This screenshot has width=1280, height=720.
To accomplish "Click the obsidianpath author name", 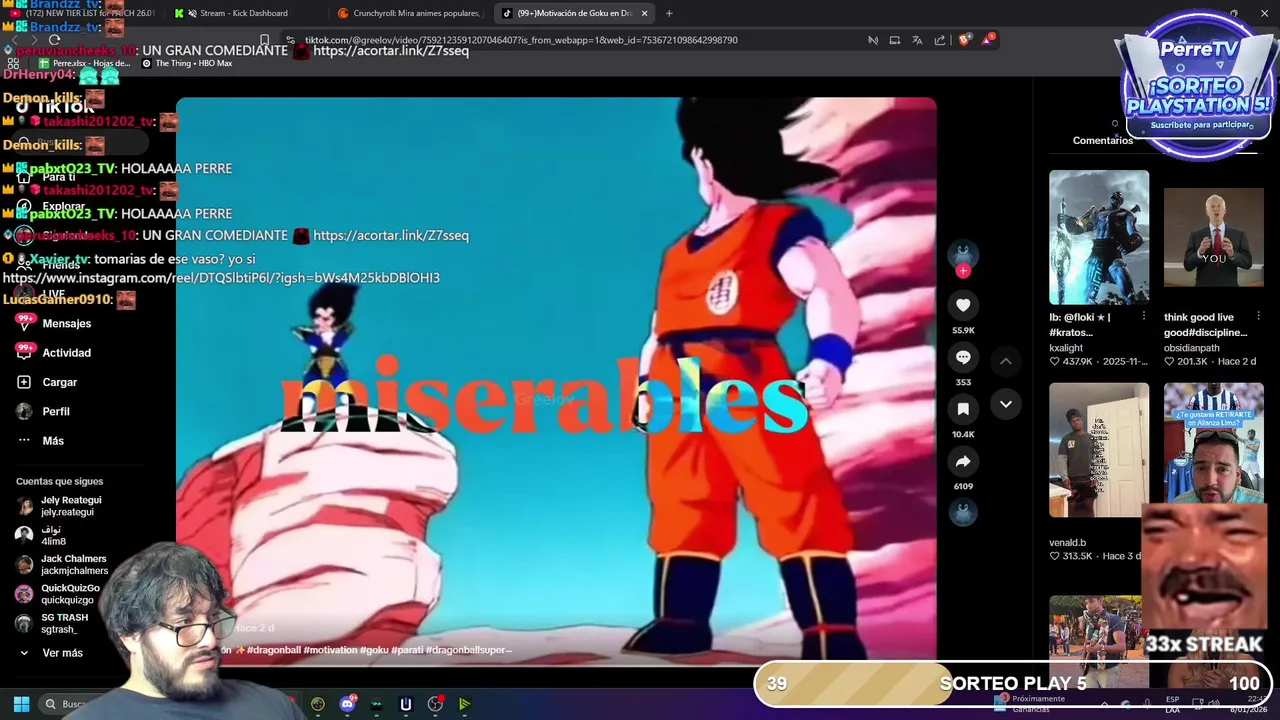I will pyautogui.click(x=1192, y=348).
